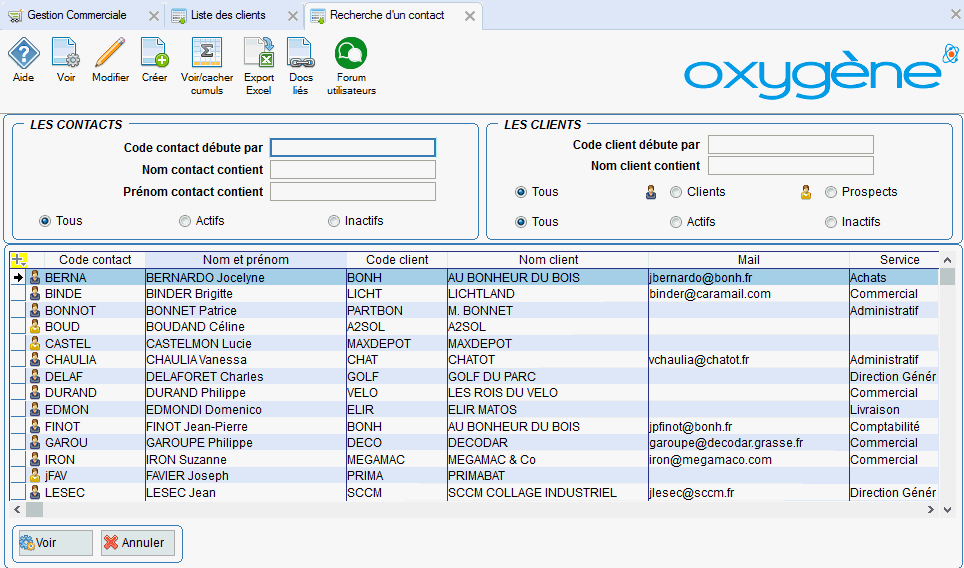Close the Liste des clients tab
The height and width of the screenshot is (568, 964).
pyautogui.click(x=293, y=16)
